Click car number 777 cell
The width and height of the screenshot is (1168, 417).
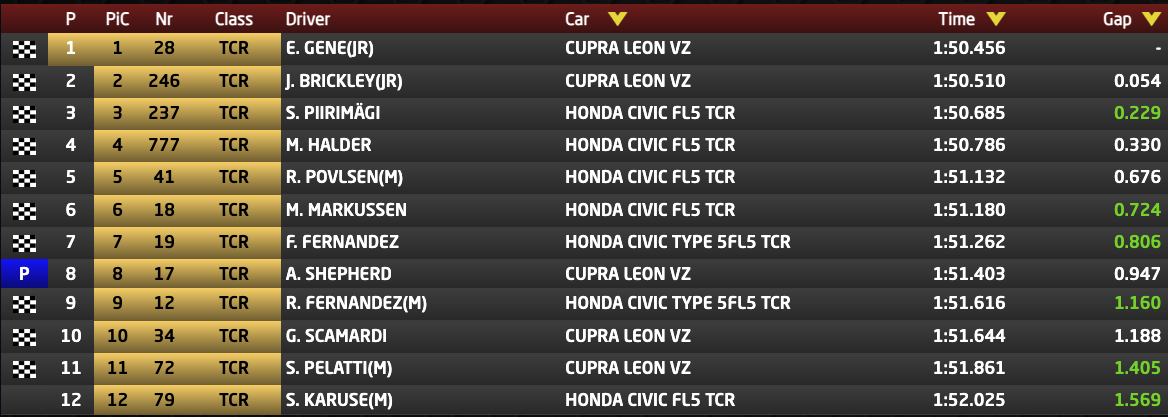click(x=164, y=145)
